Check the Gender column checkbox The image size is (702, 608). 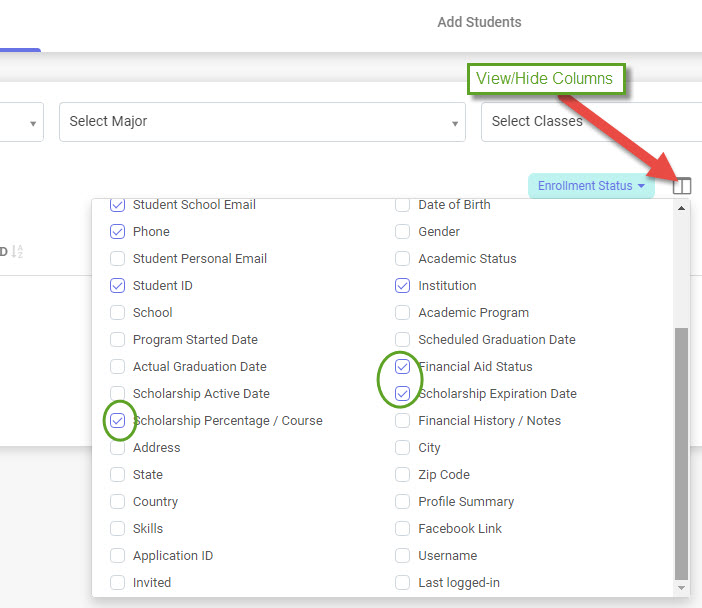(x=403, y=232)
